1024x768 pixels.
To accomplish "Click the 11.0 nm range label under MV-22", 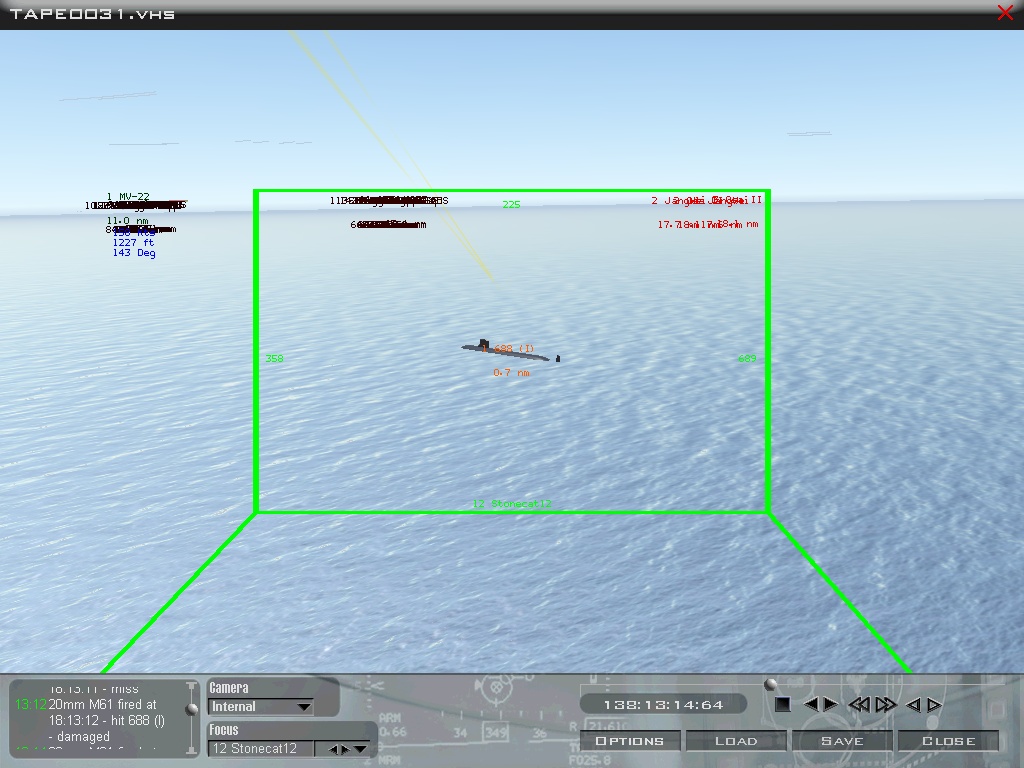I will [127, 221].
